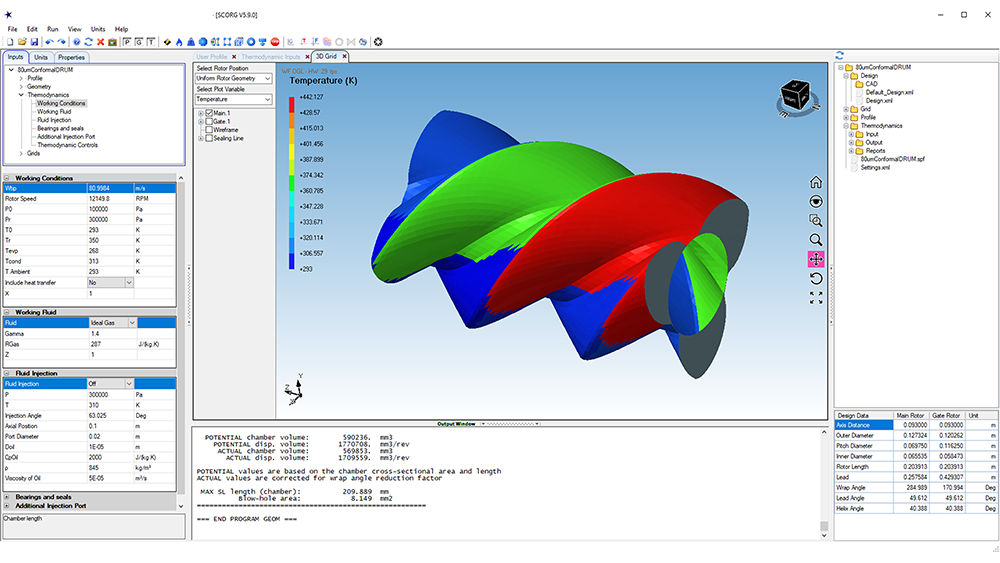Select Settings.xml in the project tree

coord(875,168)
